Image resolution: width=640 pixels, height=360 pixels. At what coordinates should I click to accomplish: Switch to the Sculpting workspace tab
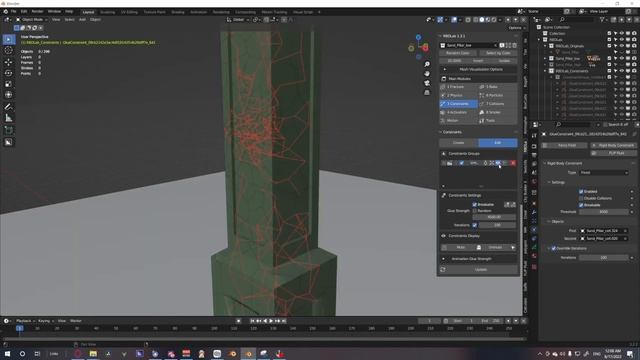107,12
